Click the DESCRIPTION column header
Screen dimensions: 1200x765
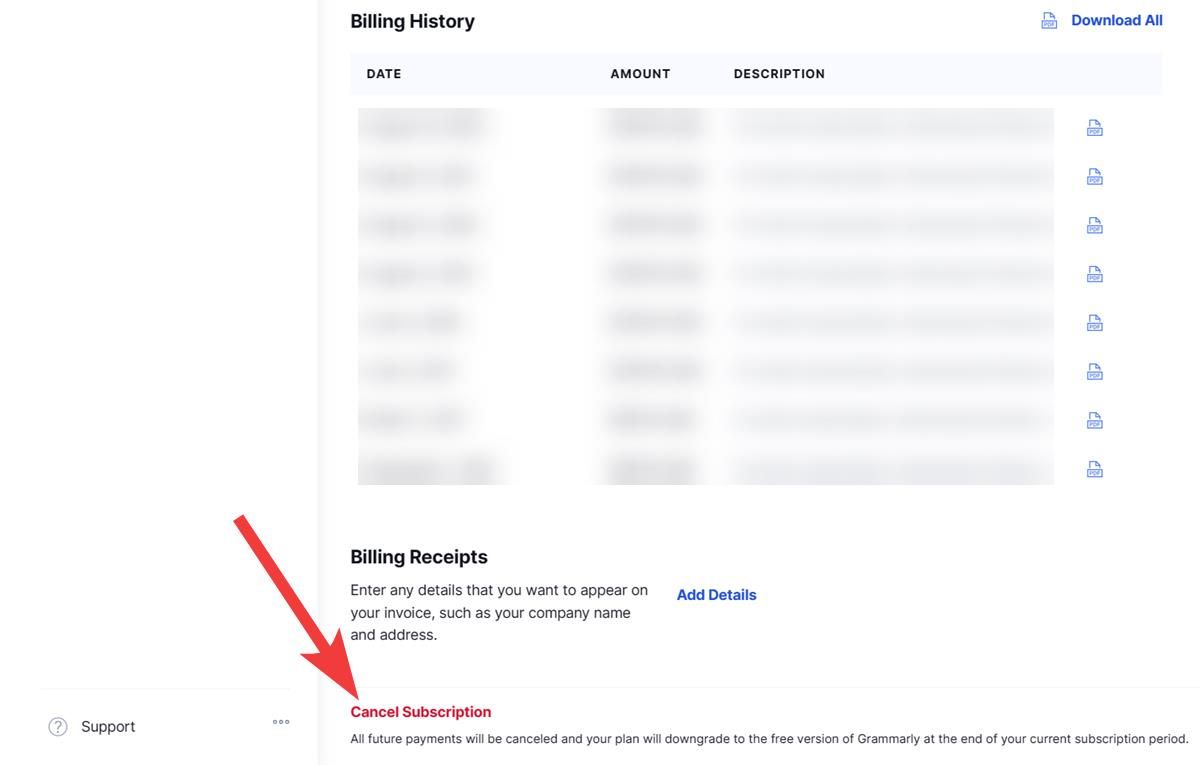click(779, 73)
